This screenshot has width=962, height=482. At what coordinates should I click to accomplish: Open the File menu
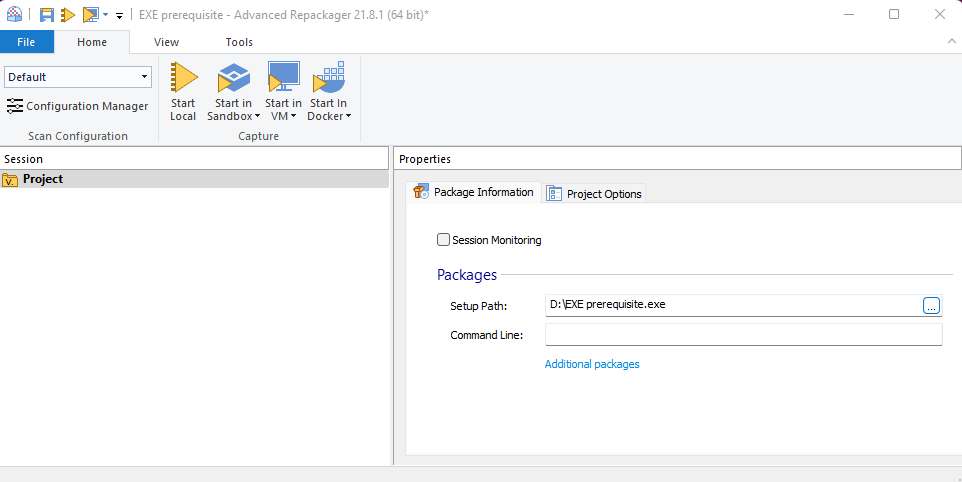coord(26,42)
